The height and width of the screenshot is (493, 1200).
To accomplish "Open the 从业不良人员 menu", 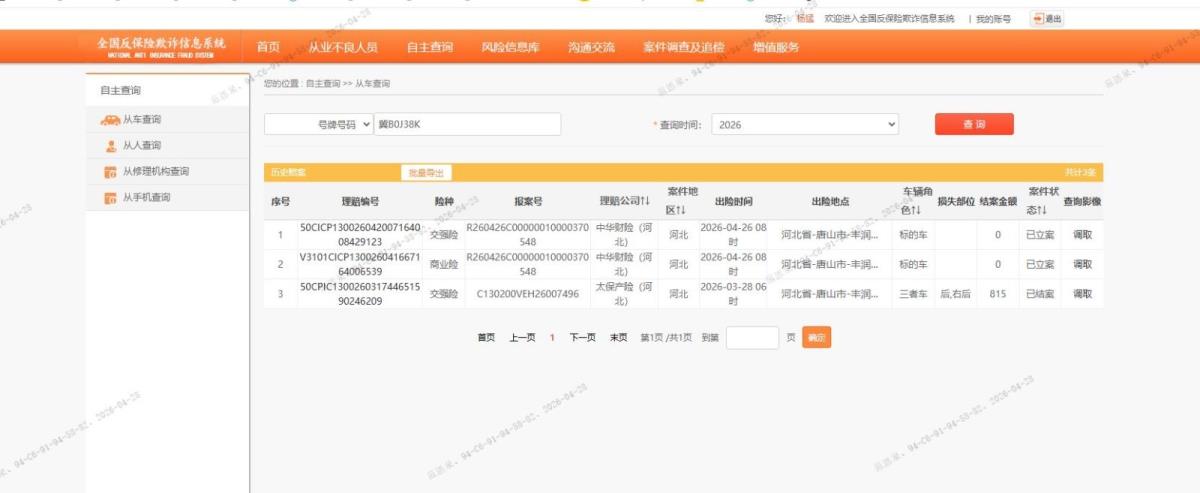I will click(x=343, y=47).
